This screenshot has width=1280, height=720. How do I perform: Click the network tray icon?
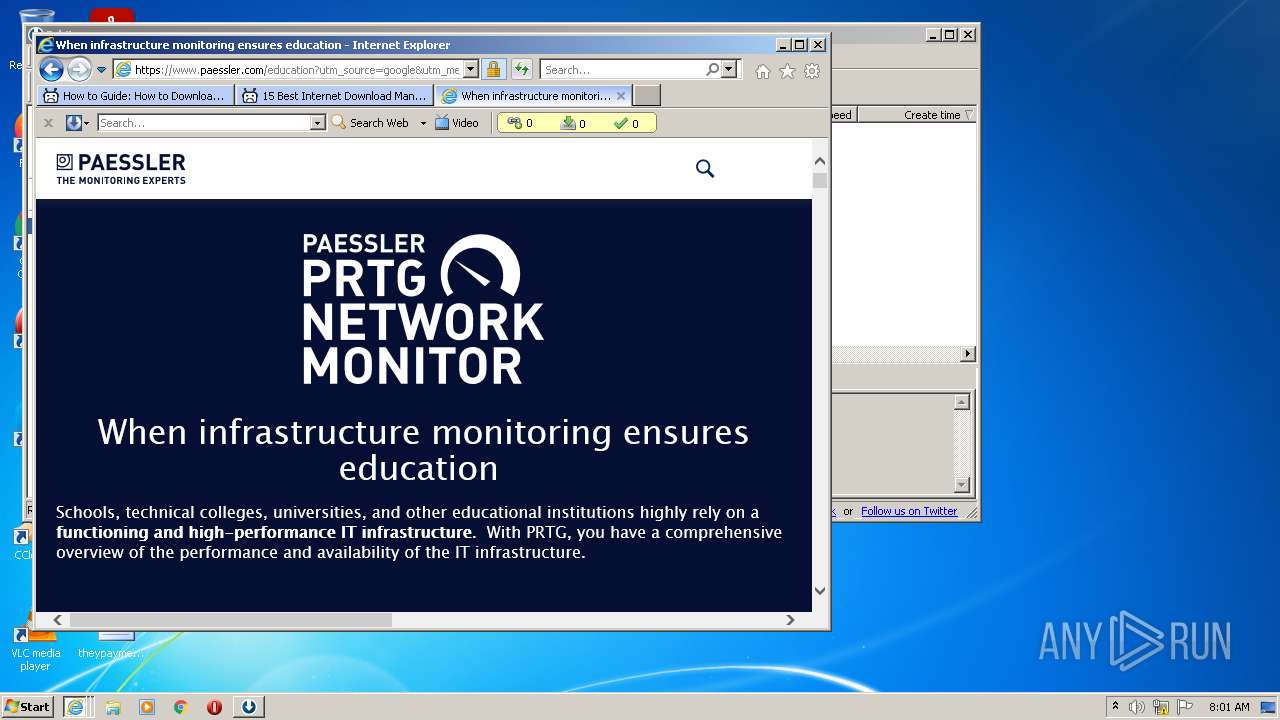[x=1161, y=707]
